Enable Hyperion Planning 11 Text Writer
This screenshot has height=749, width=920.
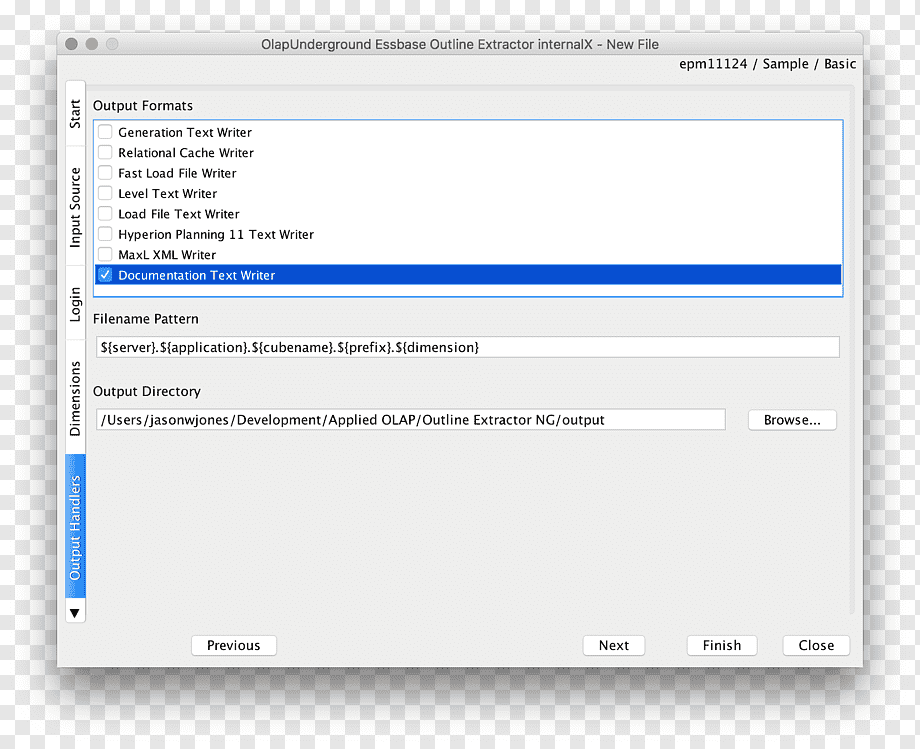click(x=105, y=234)
